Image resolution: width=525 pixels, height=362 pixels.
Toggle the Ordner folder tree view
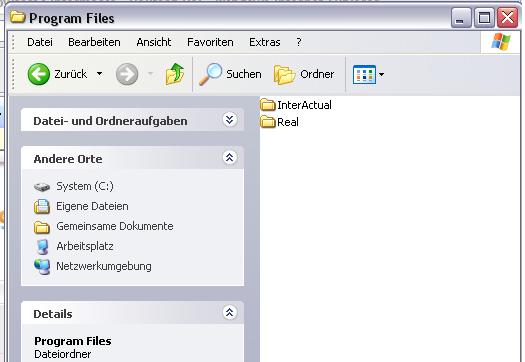click(304, 74)
